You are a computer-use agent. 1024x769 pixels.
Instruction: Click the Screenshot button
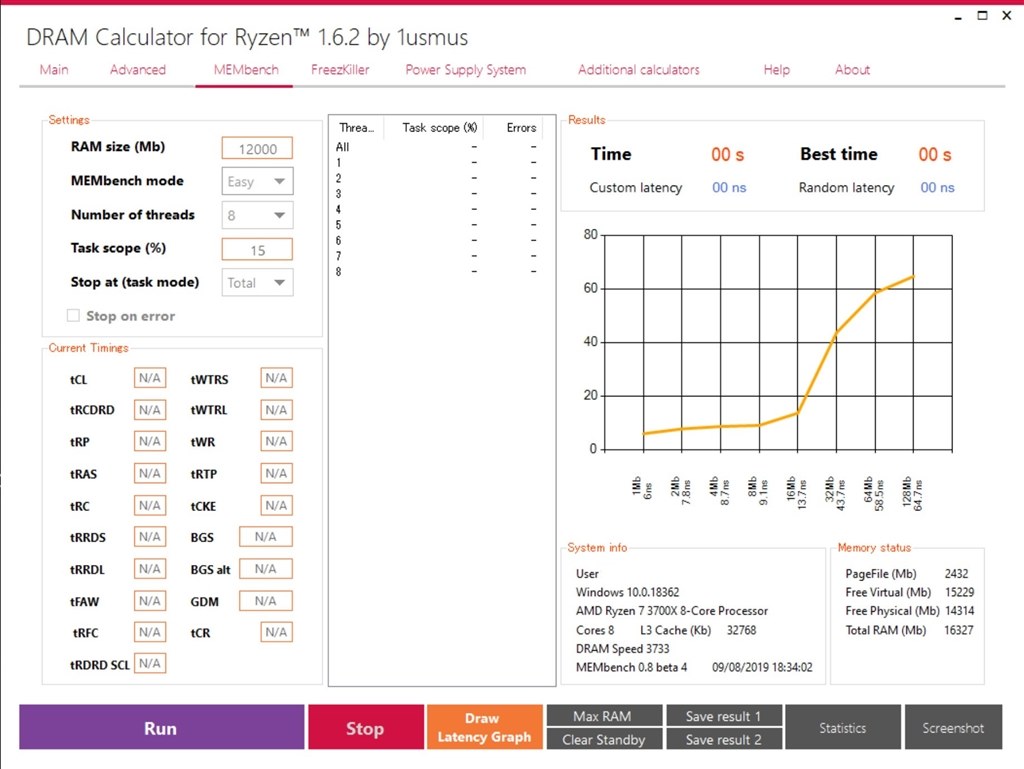coord(953,727)
